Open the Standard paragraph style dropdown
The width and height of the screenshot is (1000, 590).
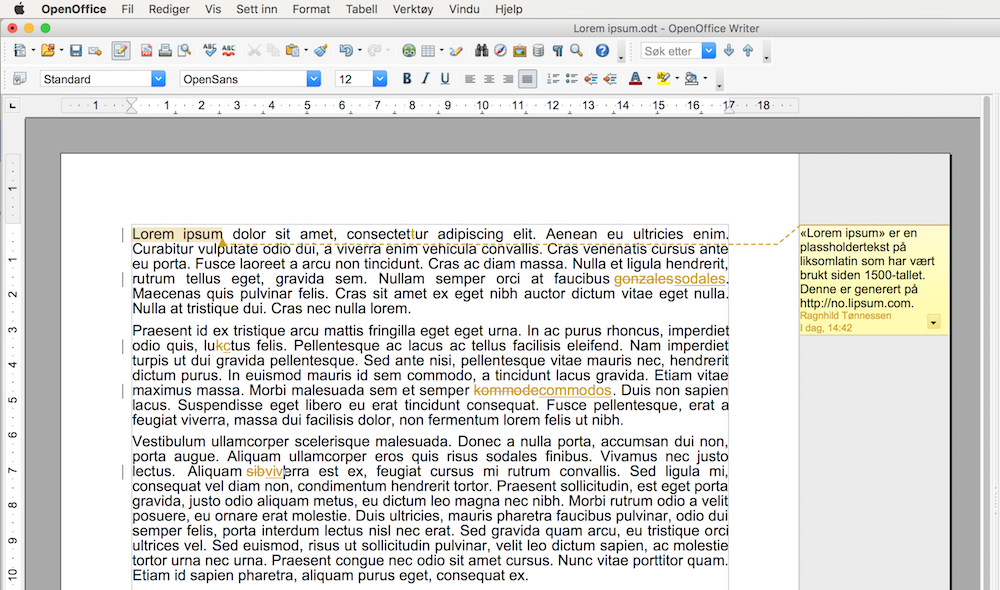coord(158,79)
